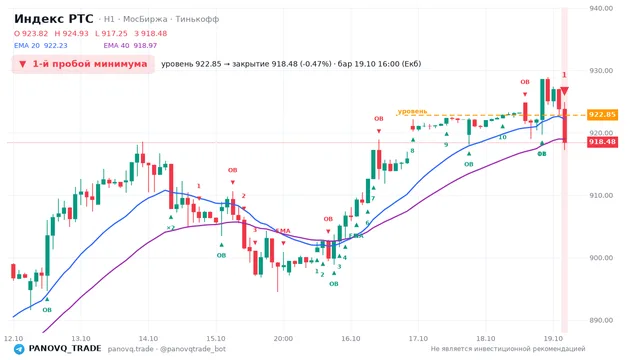Click the close value 'З 918.48'
640x360 pixels.
pos(151,33)
